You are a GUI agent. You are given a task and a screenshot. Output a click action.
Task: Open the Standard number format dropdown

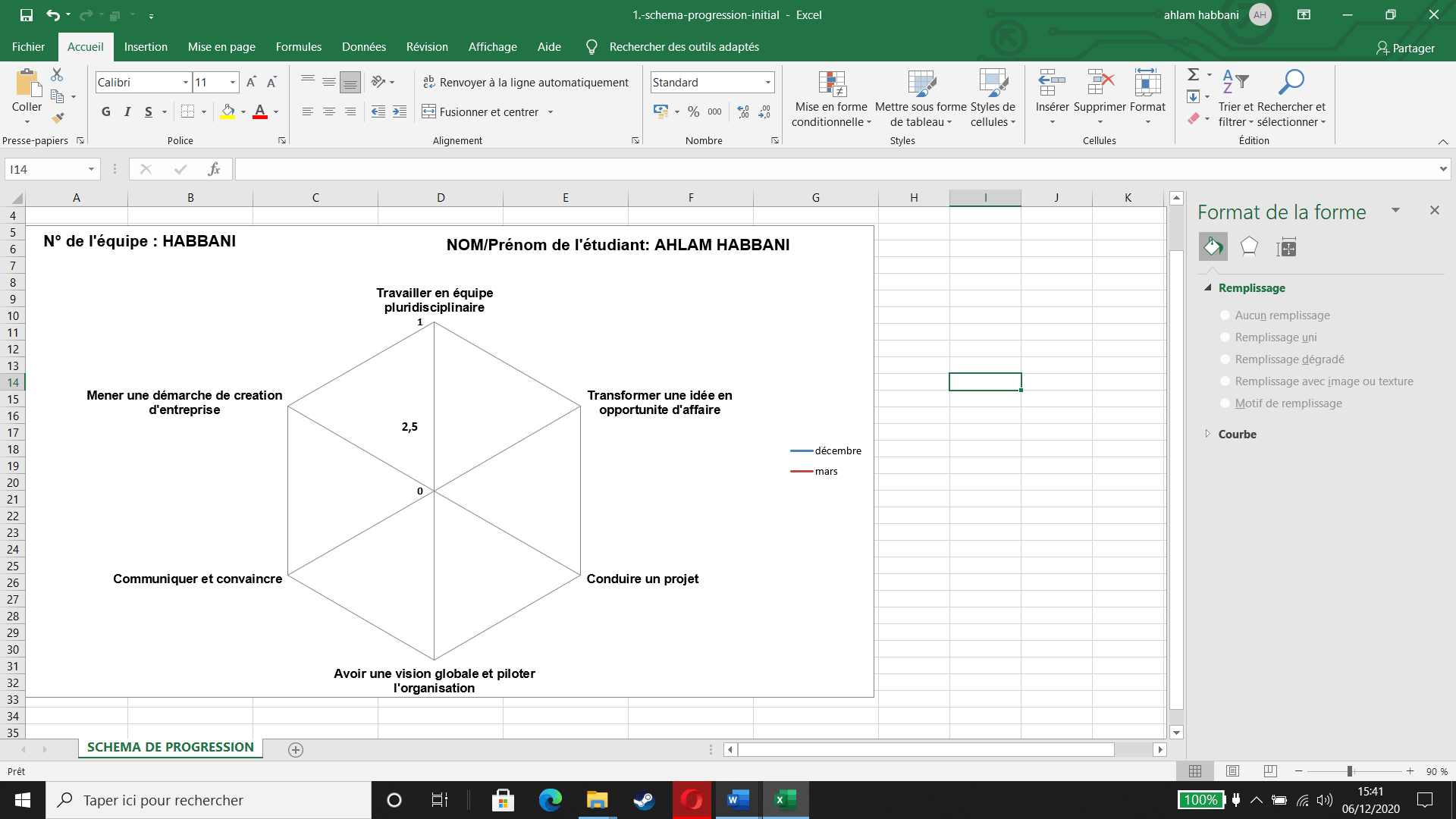coord(767,83)
